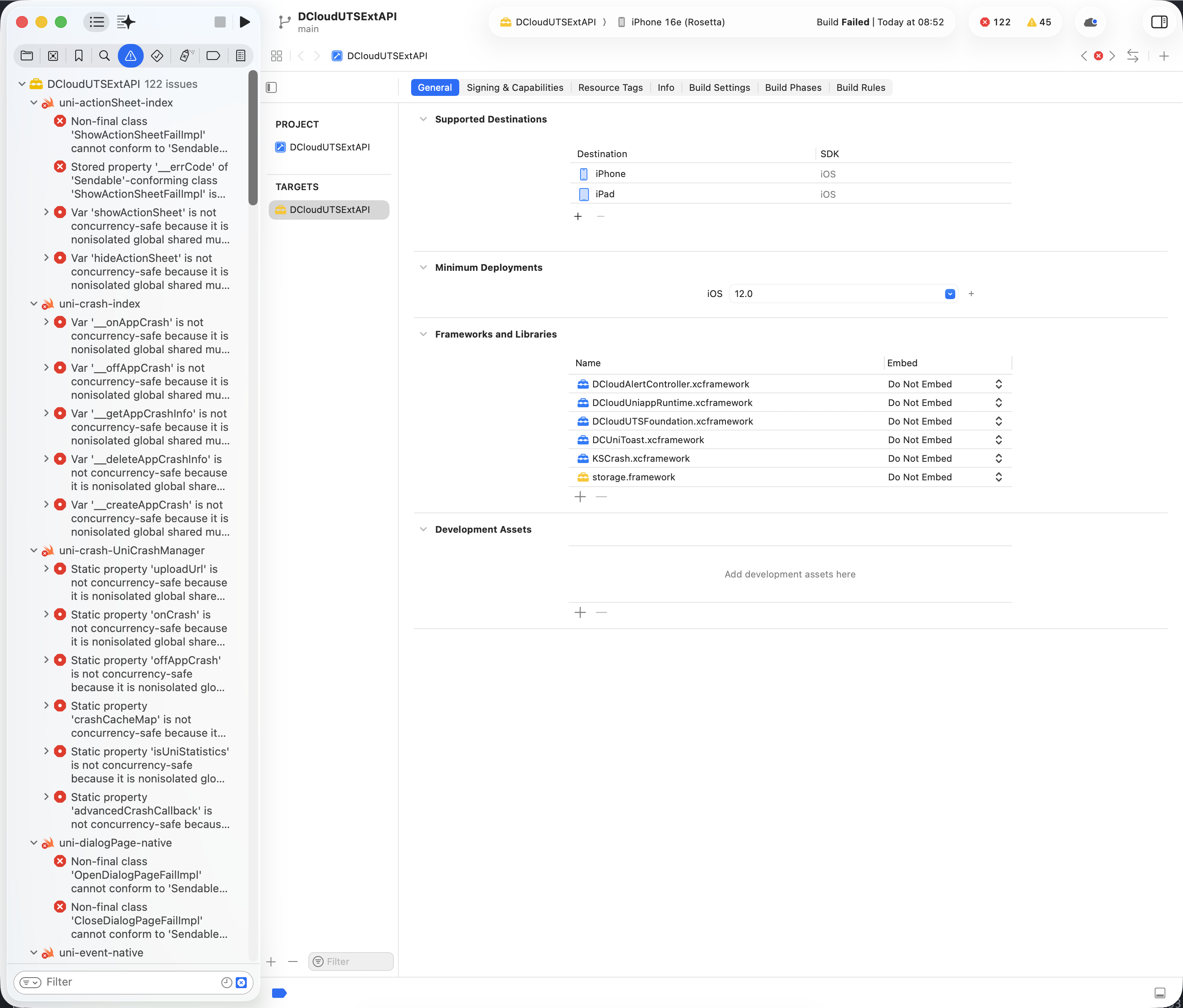Image resolution: width=1183 pixels, height=1008 pixels.
Task: Select the General tab
Action: [434, 87]
